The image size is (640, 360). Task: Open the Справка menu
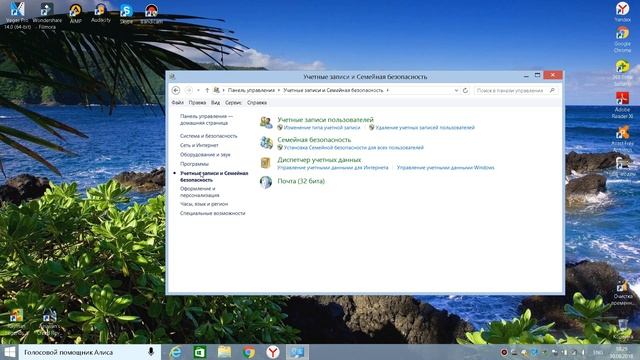257,102
